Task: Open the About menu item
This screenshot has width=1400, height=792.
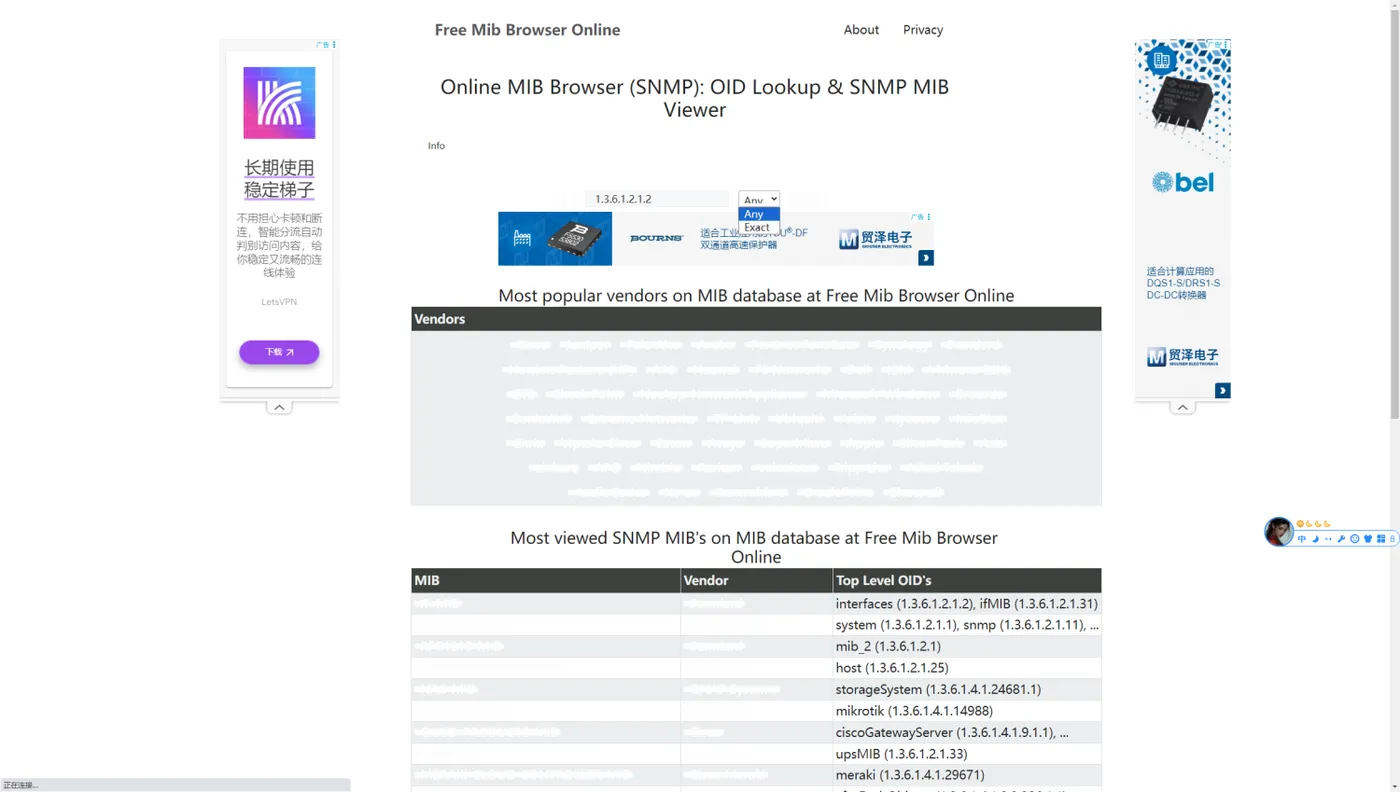Action: click(x=861, y=30)
